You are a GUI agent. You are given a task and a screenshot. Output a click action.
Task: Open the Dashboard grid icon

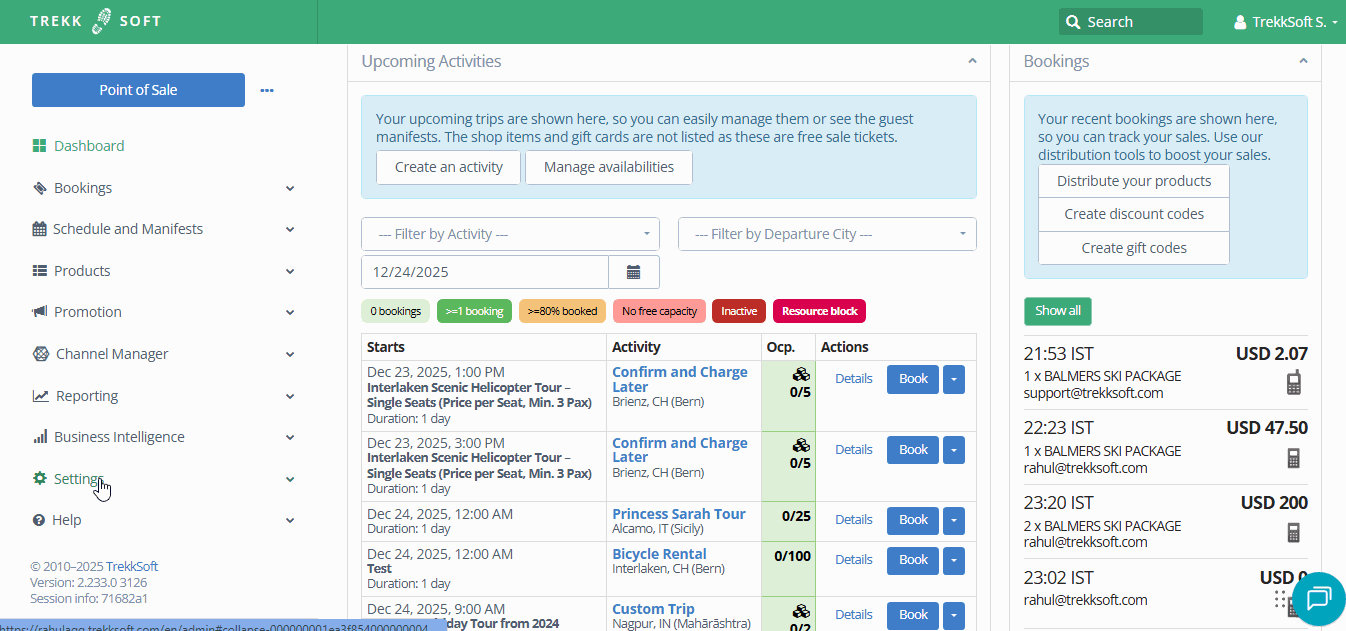[40, 145]
